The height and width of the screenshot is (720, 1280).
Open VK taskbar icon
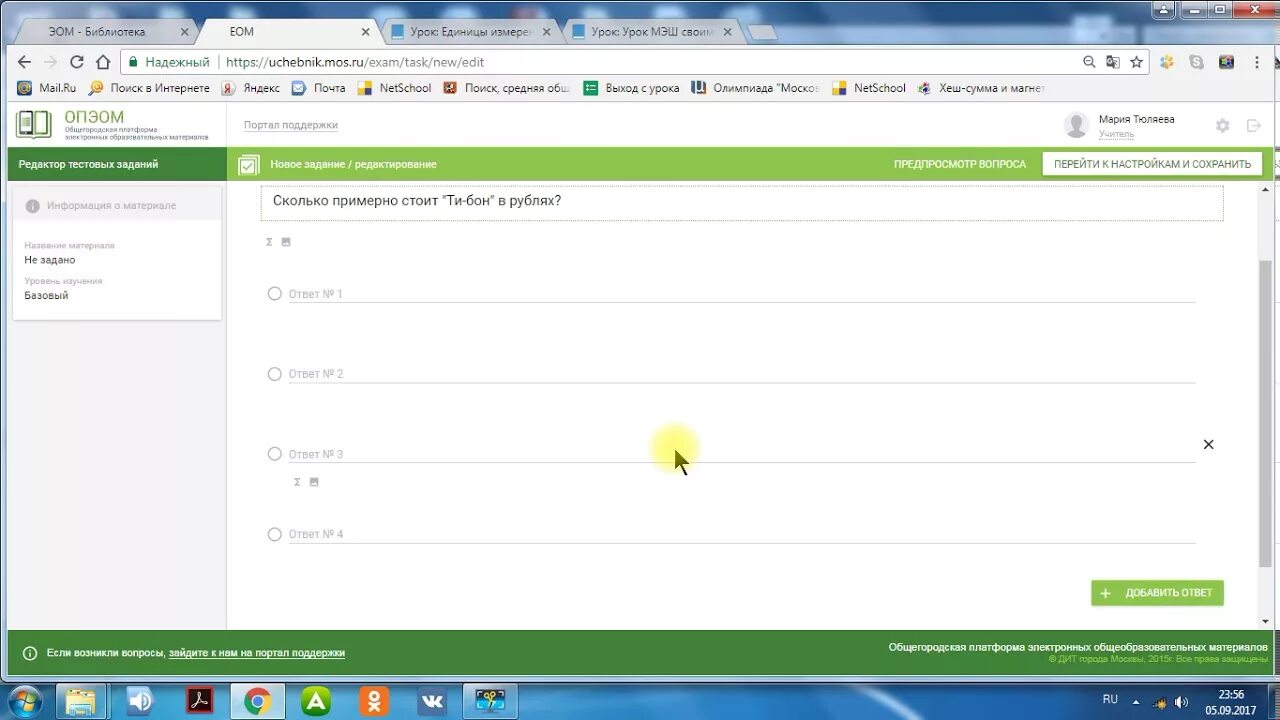coord(432,701)
